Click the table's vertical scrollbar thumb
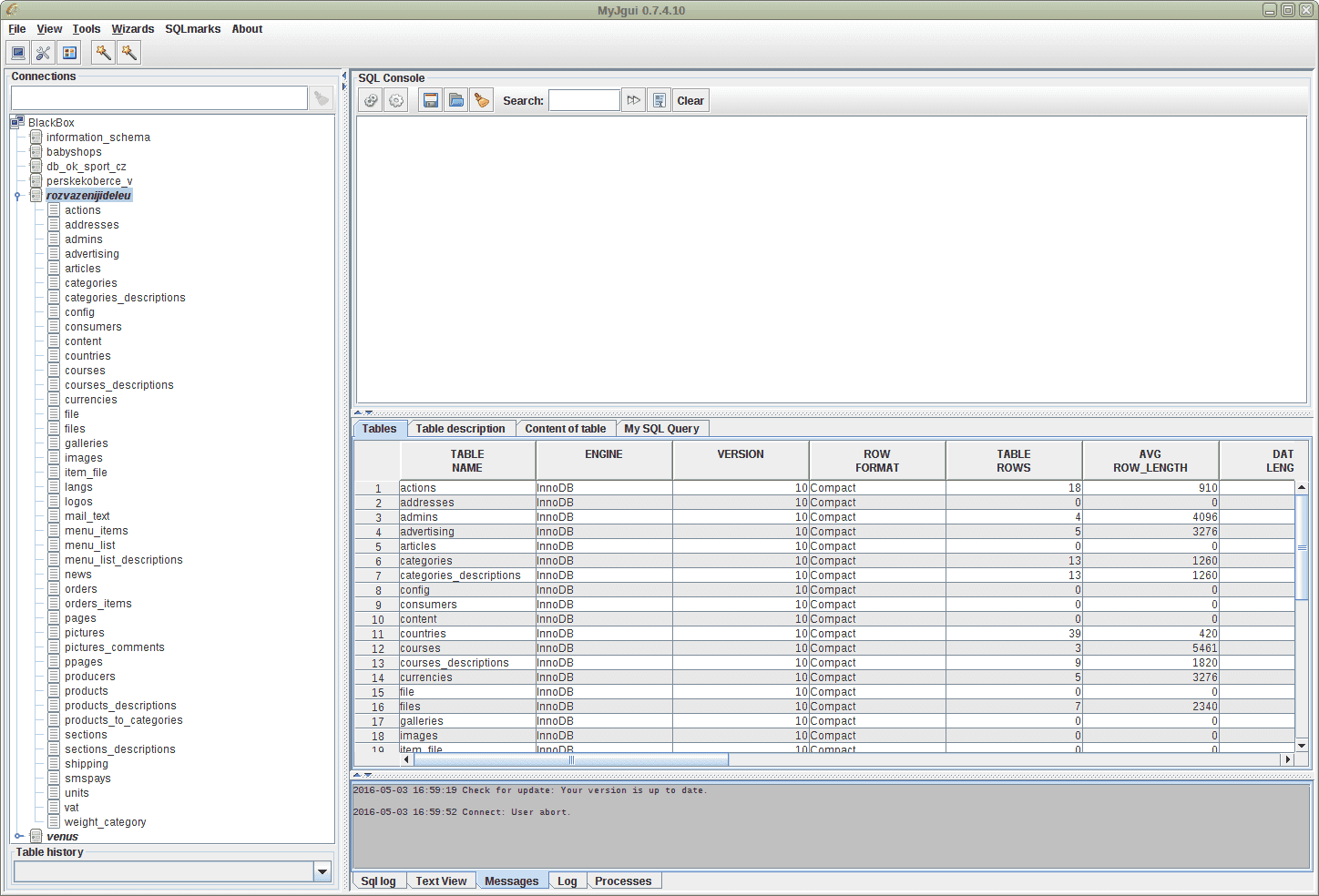The width and height of the screenshot is (1319, 896). tap(1302, 546)
